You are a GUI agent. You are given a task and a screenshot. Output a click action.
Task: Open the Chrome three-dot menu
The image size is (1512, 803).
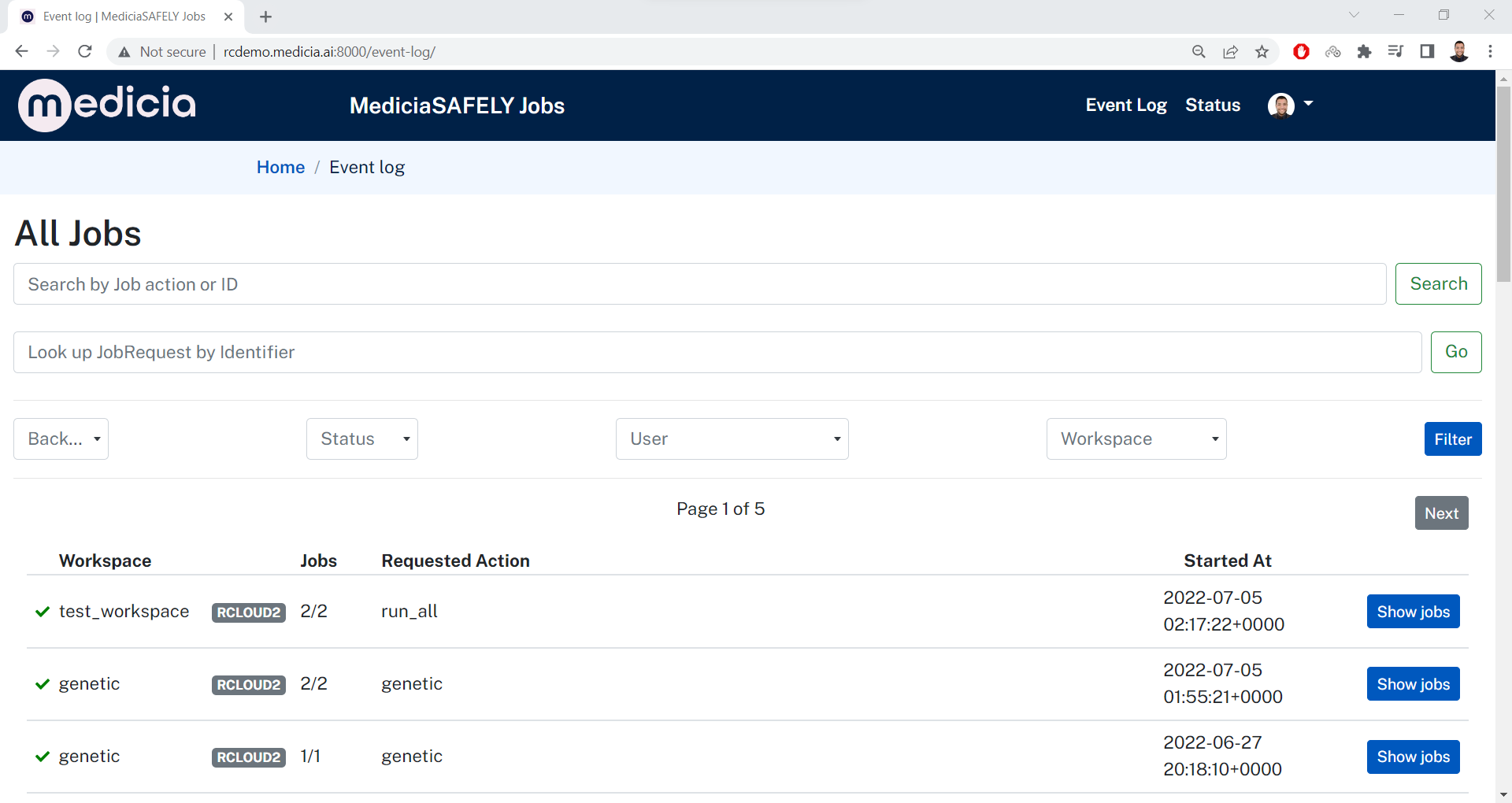[x=1490, y=51]
